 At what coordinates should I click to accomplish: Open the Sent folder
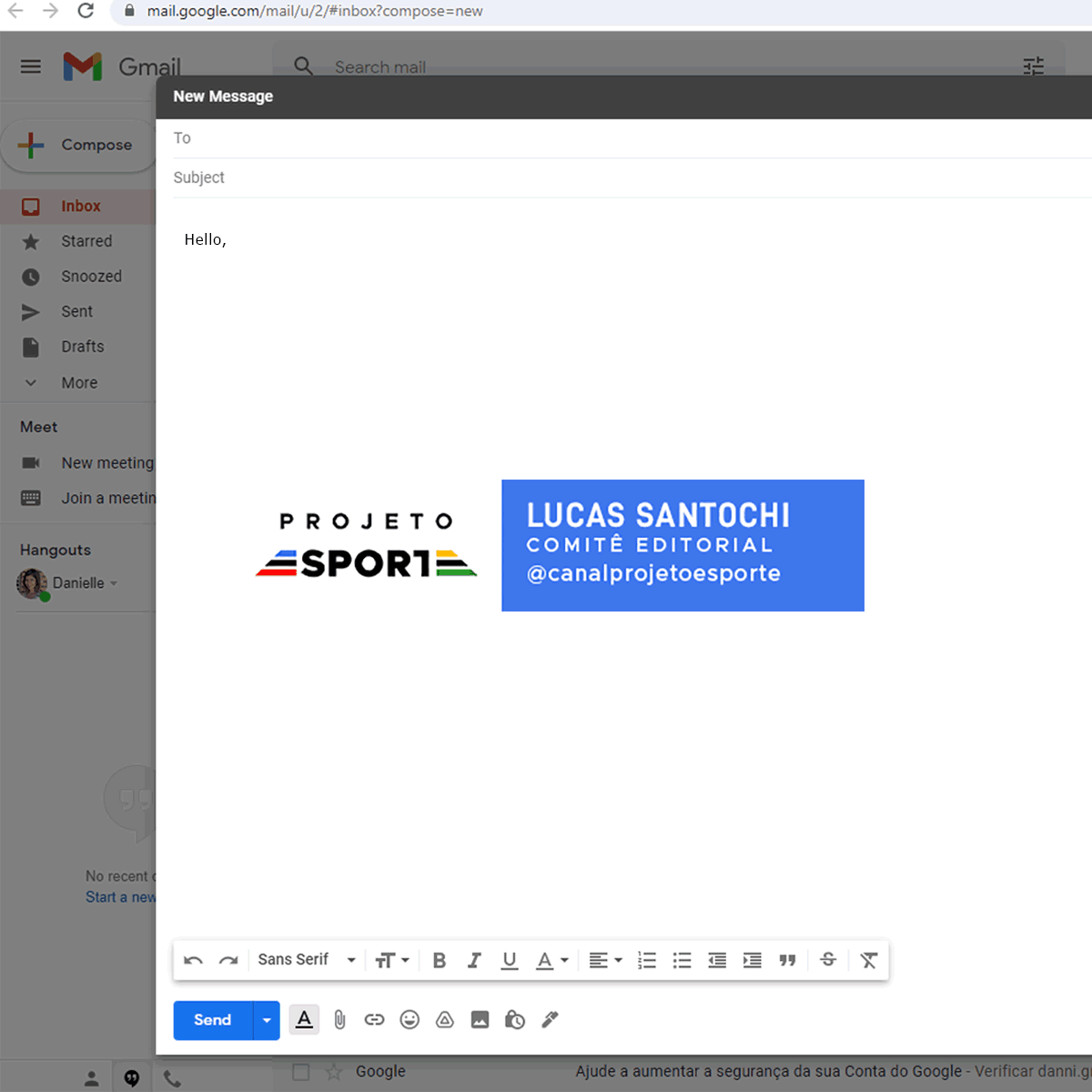(78, 312)
